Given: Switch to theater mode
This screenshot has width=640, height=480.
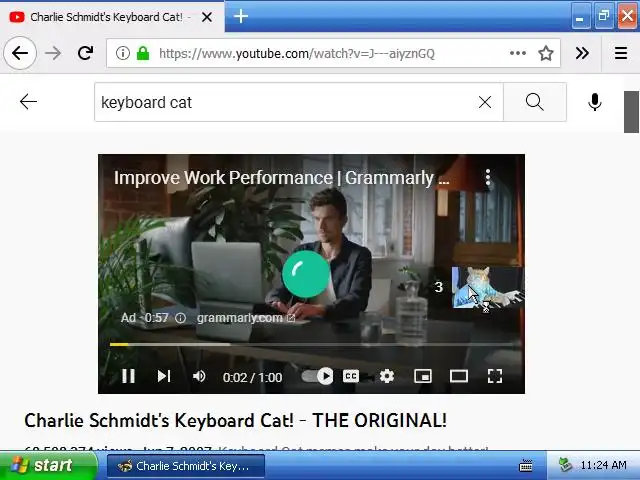Looking at the screenshot, I should [459, 376].
